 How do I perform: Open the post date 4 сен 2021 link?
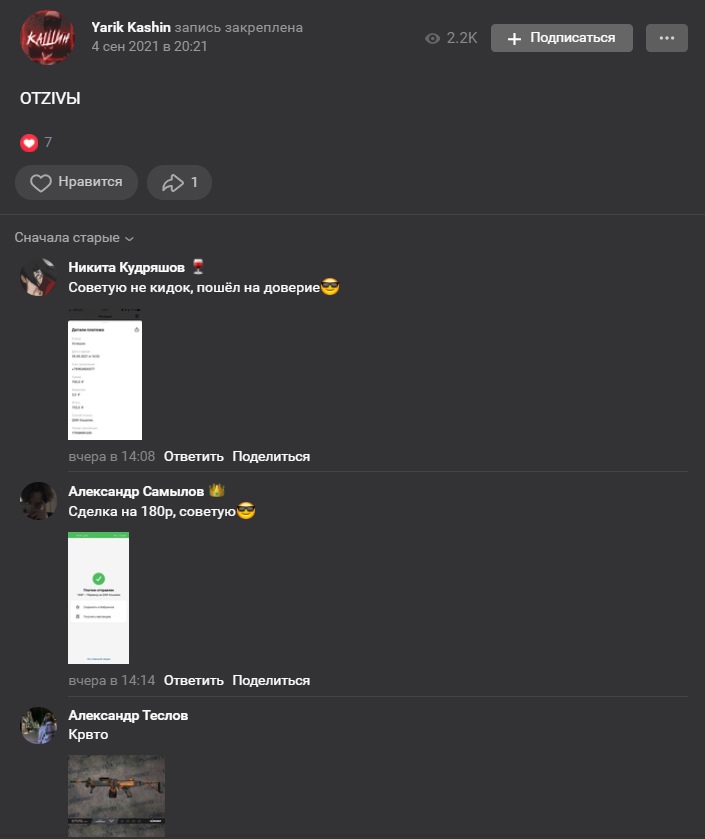[149, 47]
